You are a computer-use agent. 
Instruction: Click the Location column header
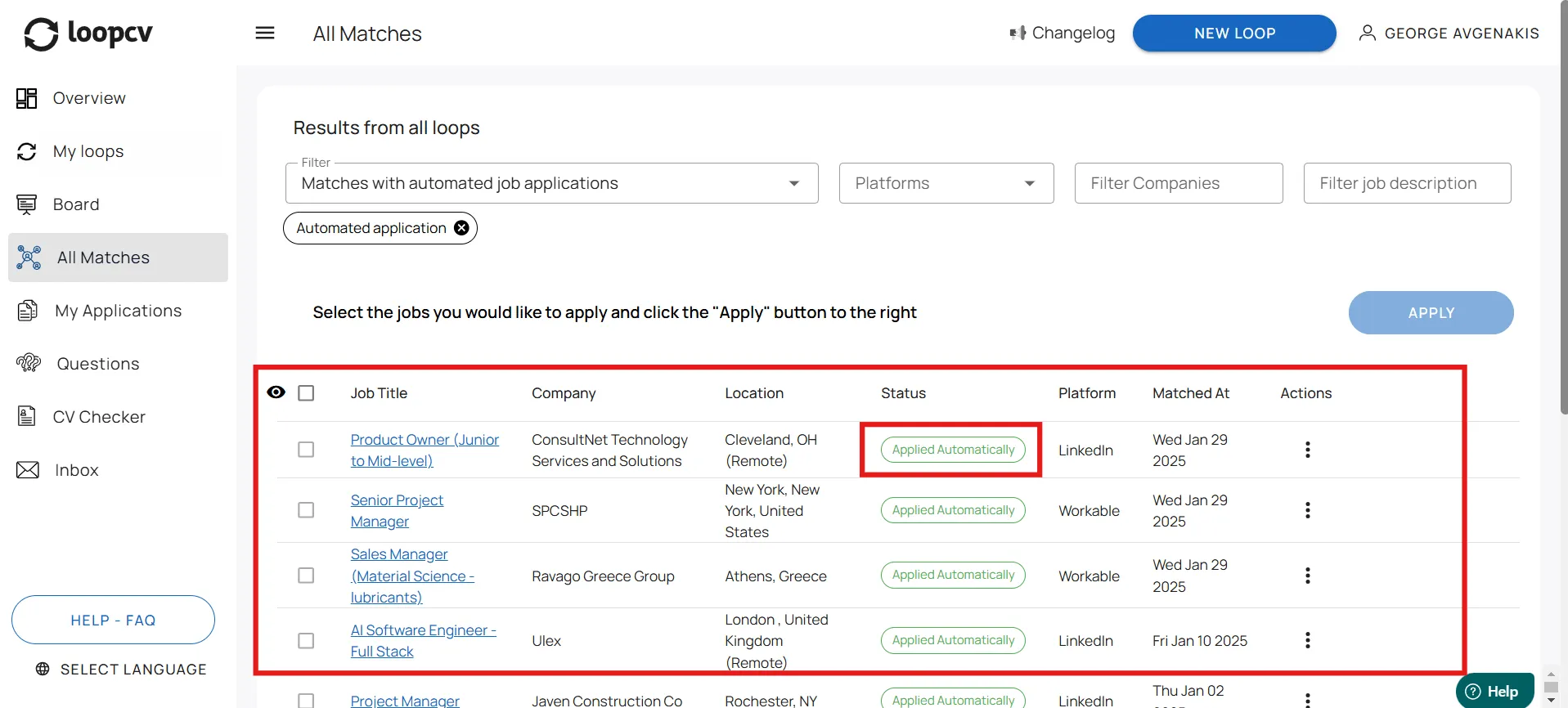click(754, 393)
